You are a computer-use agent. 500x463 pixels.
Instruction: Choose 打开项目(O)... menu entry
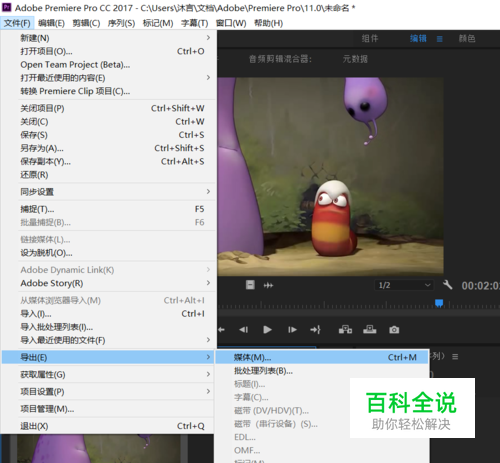(x=108, y=51)
